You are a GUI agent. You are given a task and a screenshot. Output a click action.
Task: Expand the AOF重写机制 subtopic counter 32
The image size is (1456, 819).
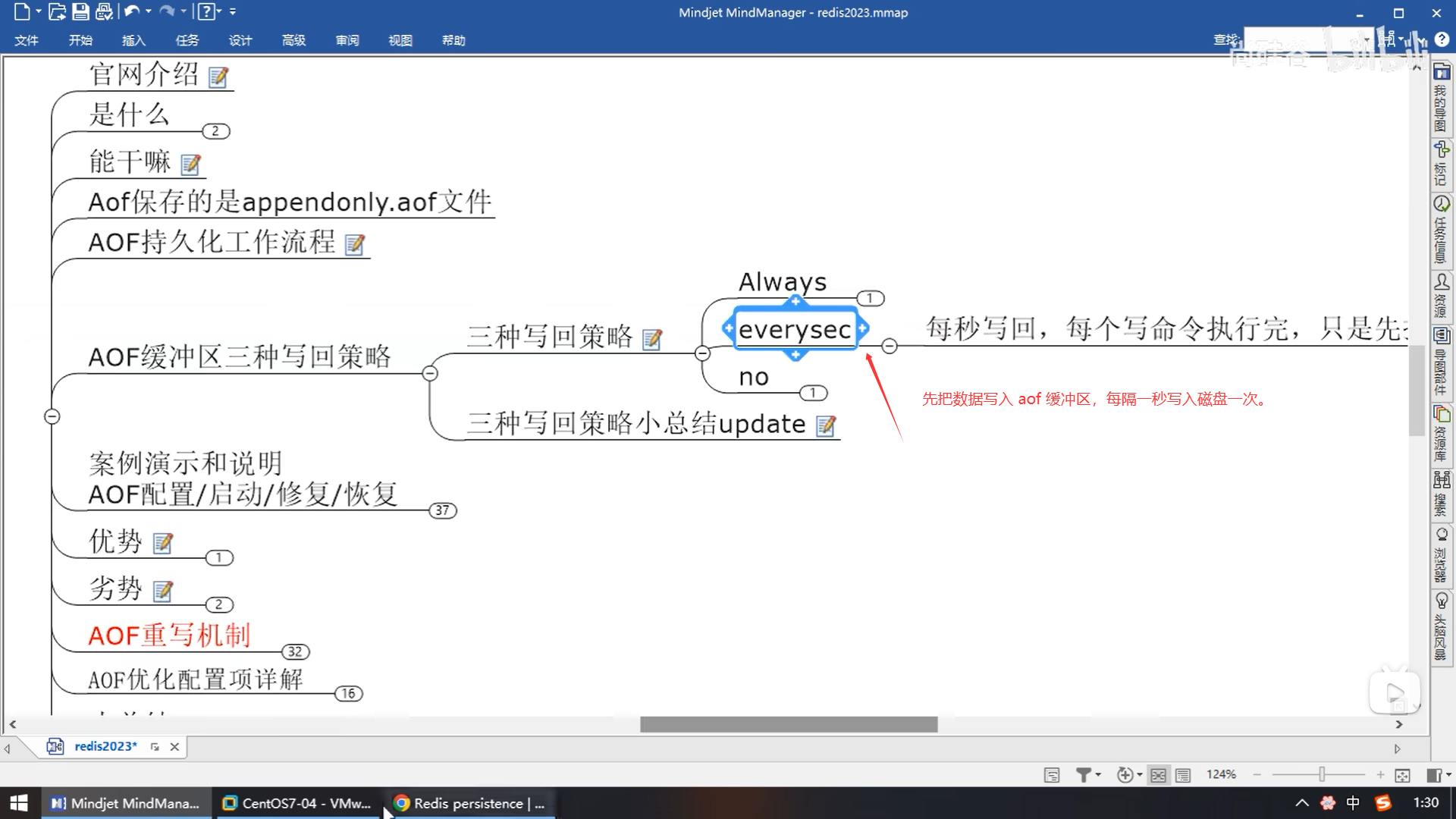tap(295, 651)
